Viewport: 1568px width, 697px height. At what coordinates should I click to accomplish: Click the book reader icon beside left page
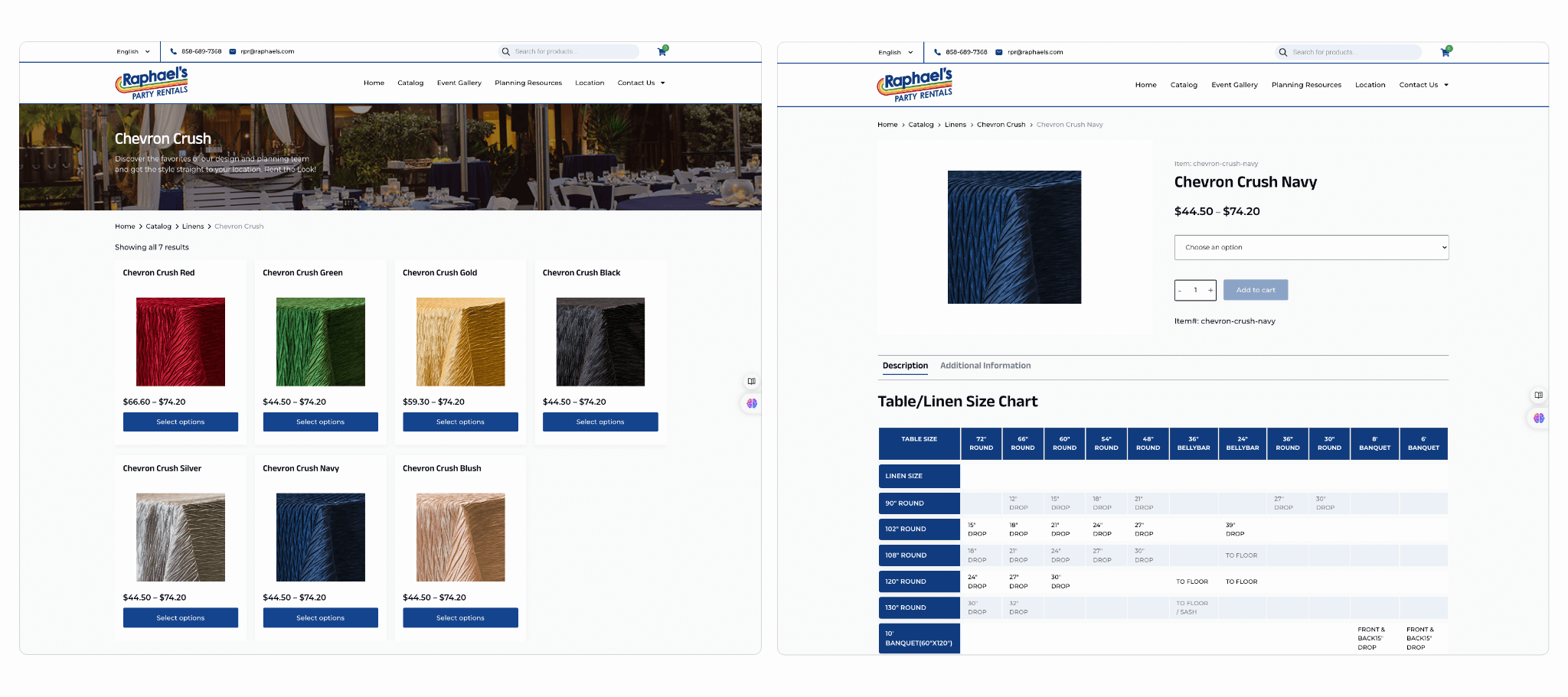[751, 381]
